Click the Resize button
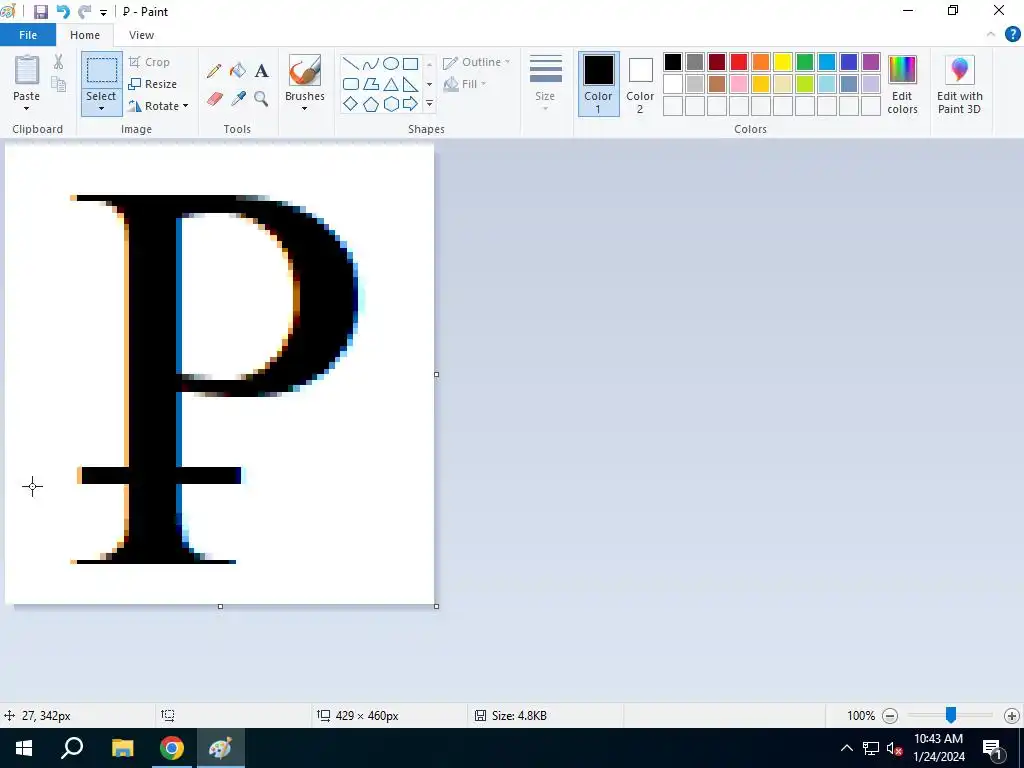 click(x=153, y=84)
